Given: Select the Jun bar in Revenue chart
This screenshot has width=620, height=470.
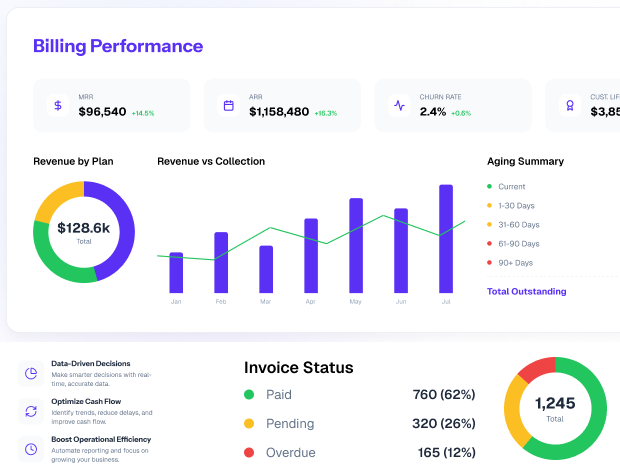Looking at the screenshot, I should 401,251.
